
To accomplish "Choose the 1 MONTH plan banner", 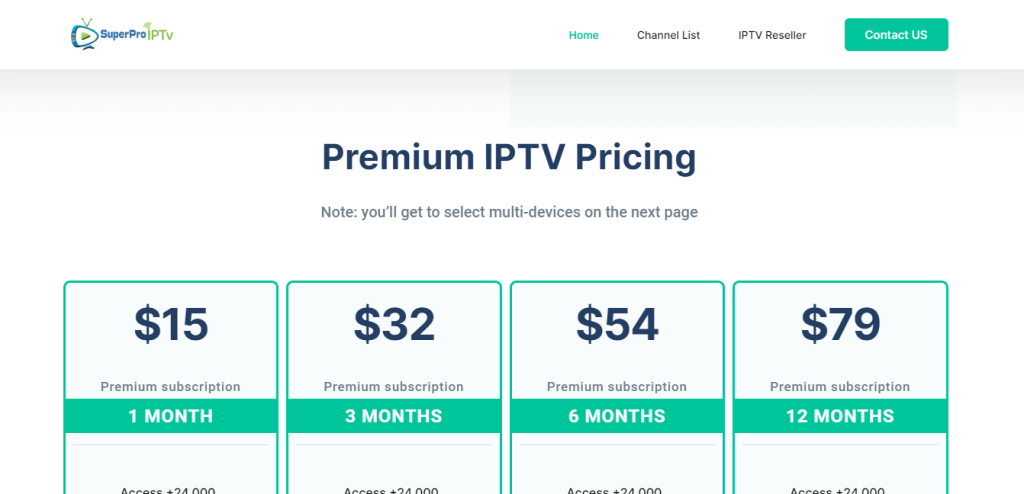I will point(171,416).
